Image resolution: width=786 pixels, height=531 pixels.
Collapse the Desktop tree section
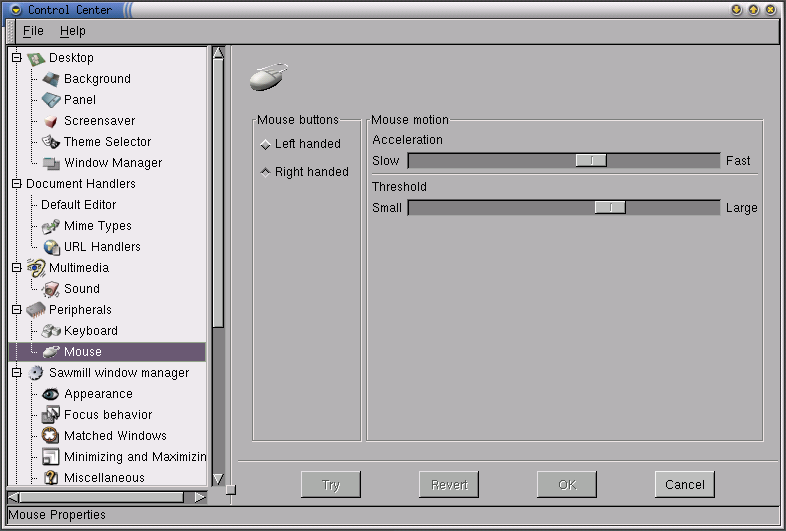(16, 58)
